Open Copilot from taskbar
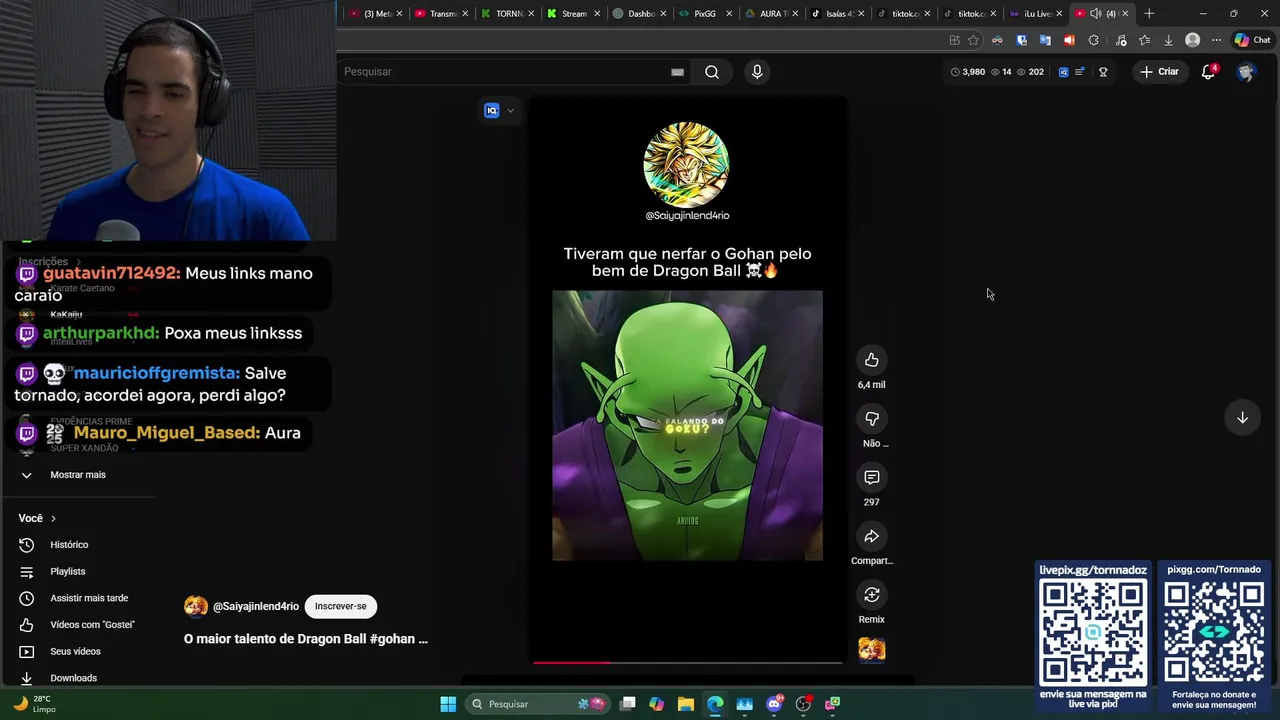The image size is (1280, 720). point(656,704)
